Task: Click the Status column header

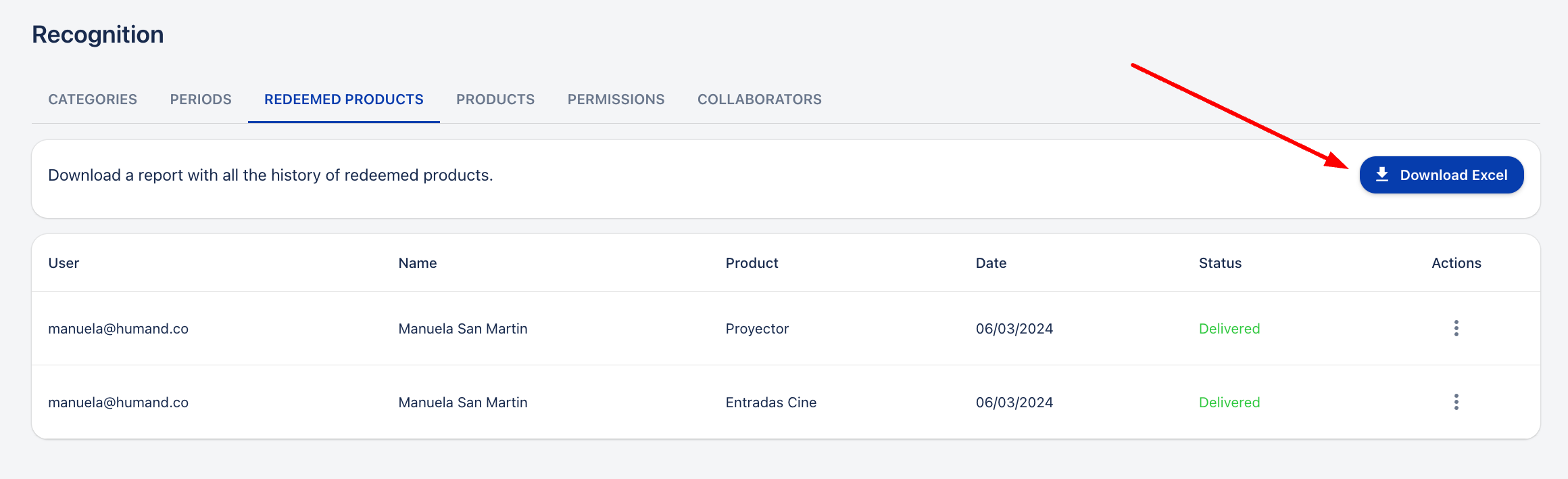Action: 1220,263
